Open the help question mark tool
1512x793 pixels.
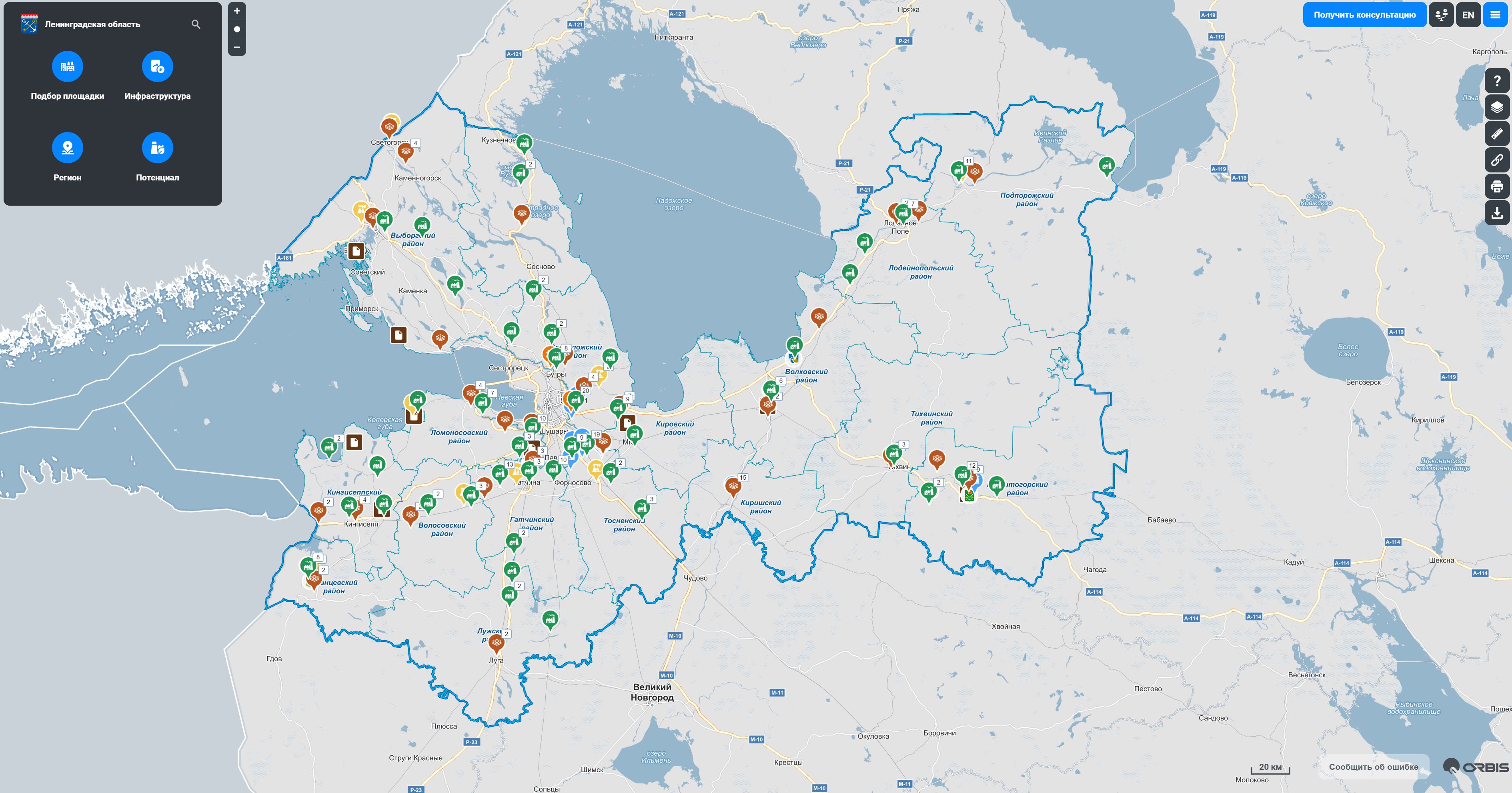pos(1497,80)
